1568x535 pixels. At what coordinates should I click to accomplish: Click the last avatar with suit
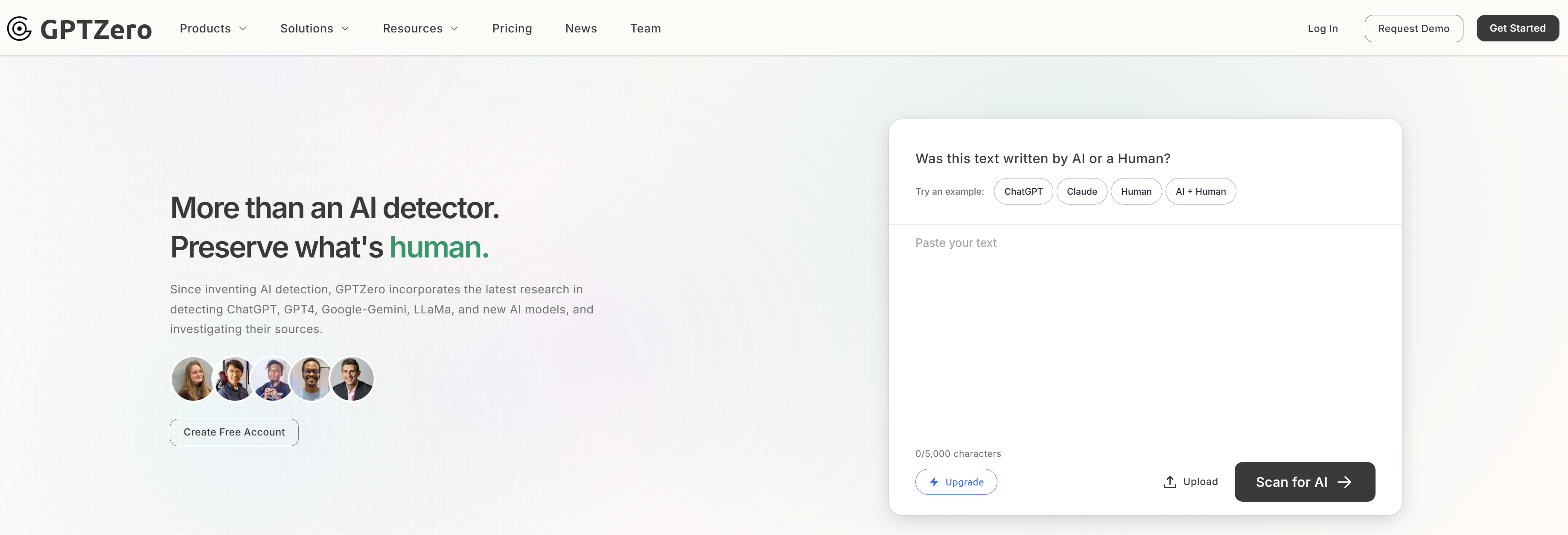(353, 379)
